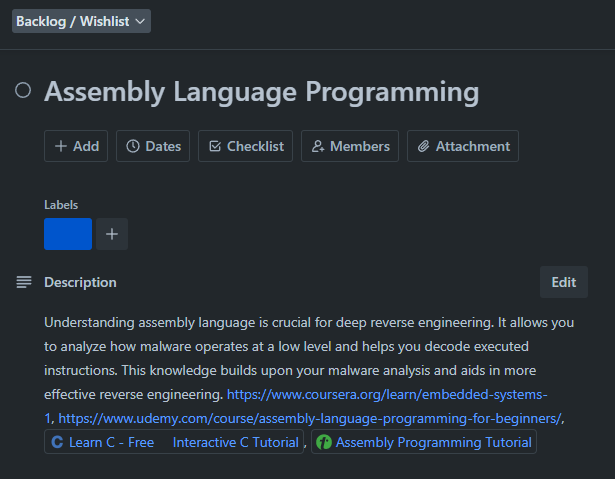This screenshot has height=479, width=615.
Task: Click the Assembly Language Programming card title
Action: pyautogui.click(x=261, y=92)
